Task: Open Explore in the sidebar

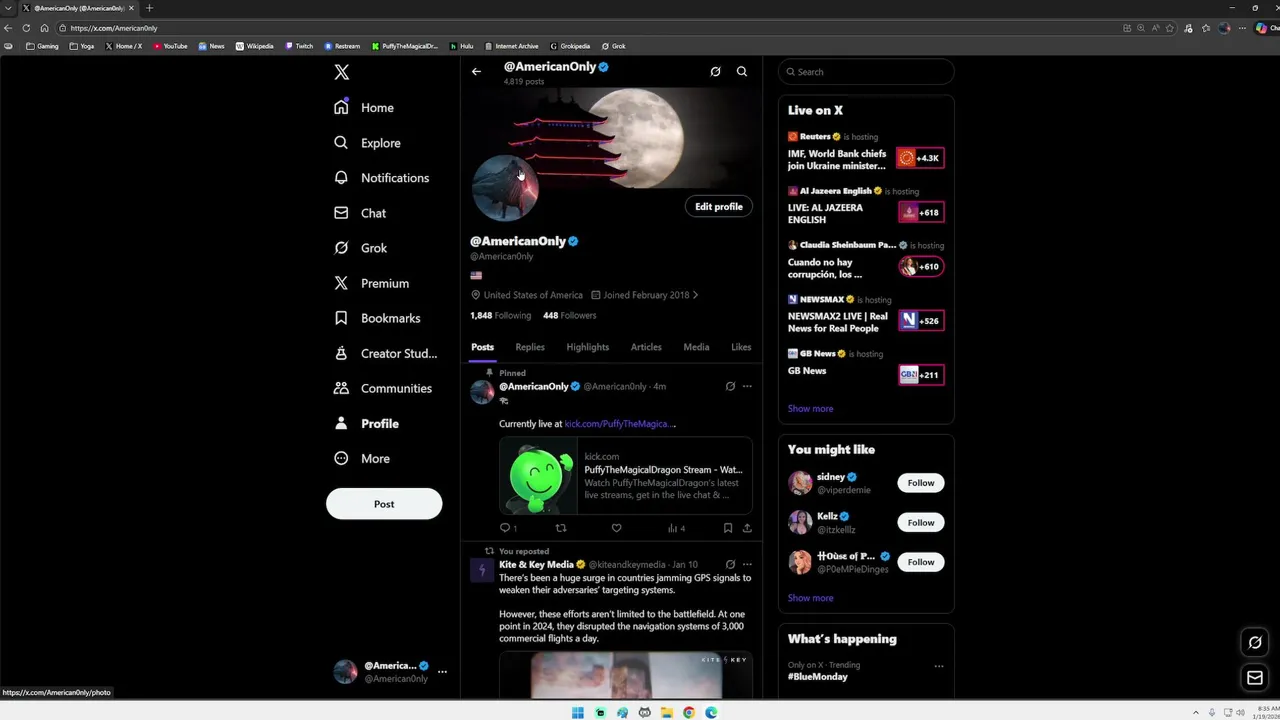Action: point(367,143)
